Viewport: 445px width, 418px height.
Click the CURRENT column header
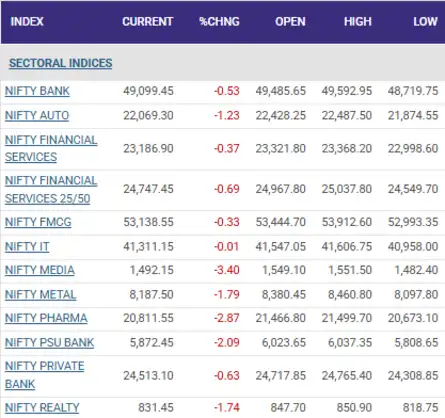(x=148, y=22)
